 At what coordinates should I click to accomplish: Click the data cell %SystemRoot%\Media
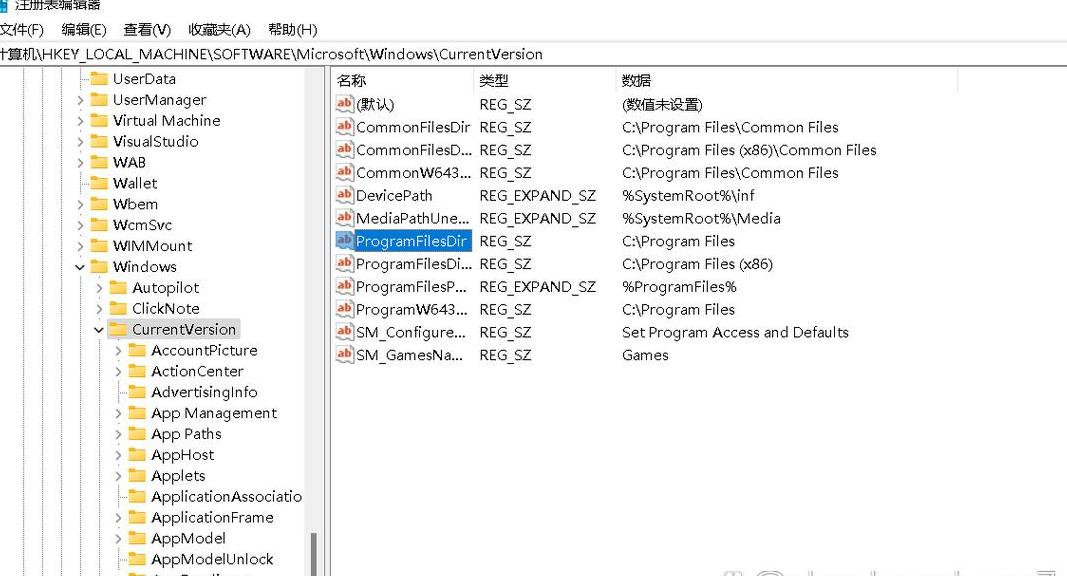tap(701, 219)
